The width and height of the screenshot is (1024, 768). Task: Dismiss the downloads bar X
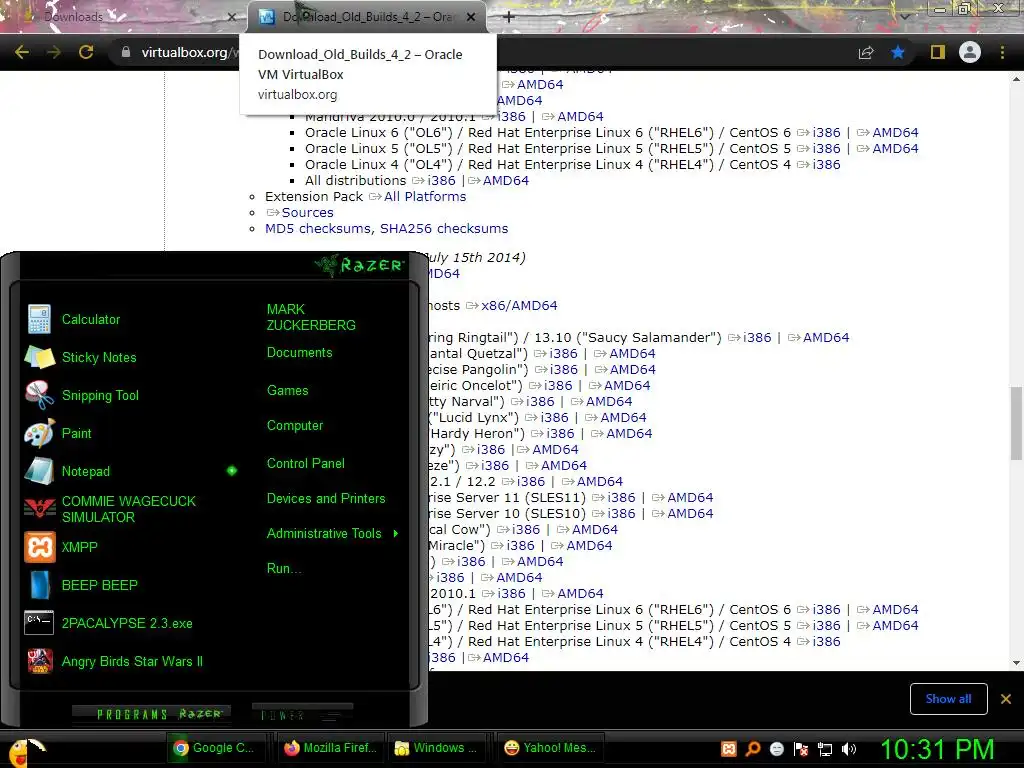click(1006, 699)
